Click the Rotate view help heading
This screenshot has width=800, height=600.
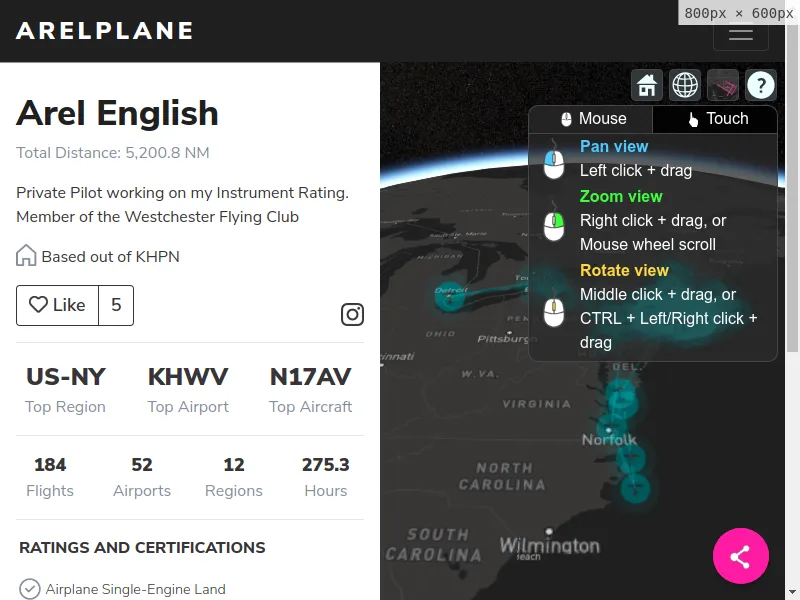(x=624, y=270)
